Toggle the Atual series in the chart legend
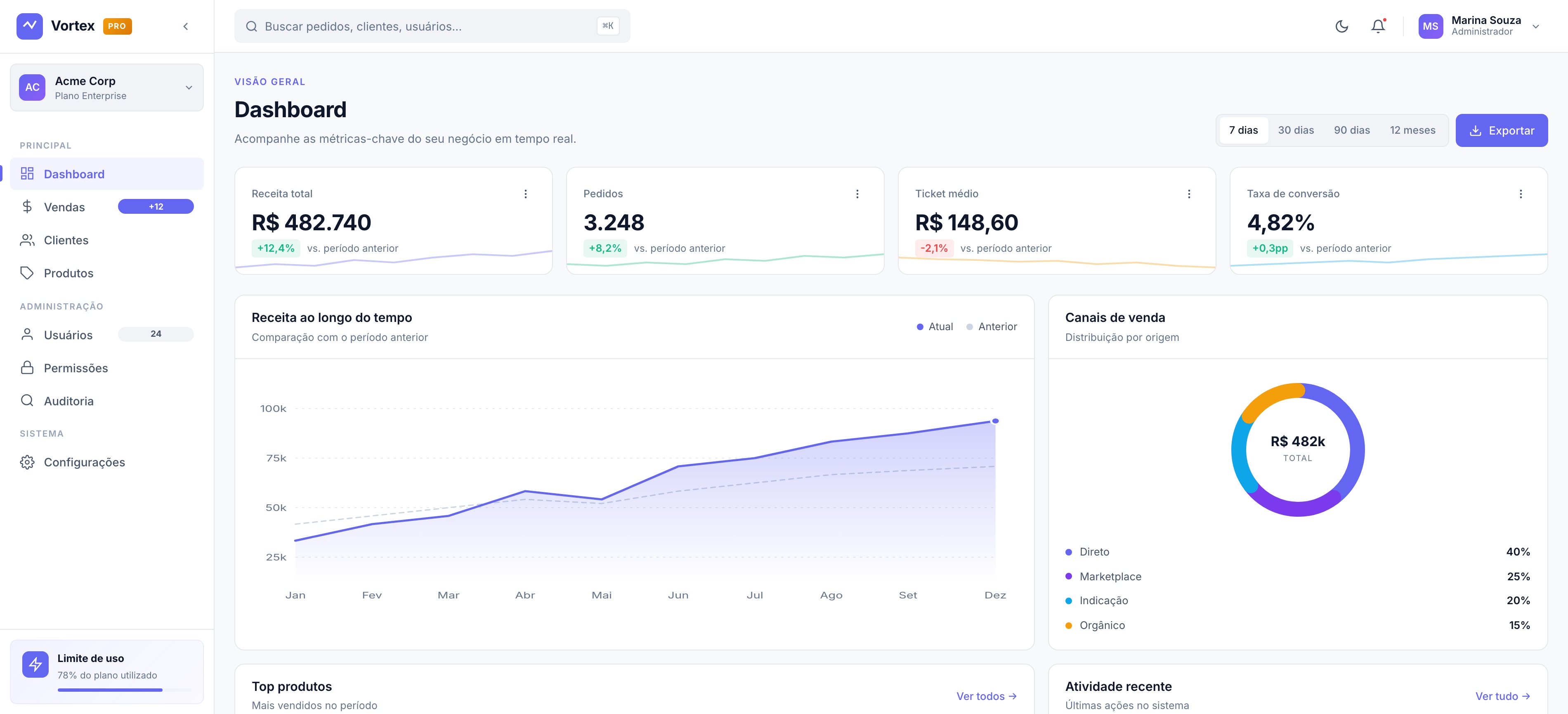1568x714 pixels. pos(934,327)
